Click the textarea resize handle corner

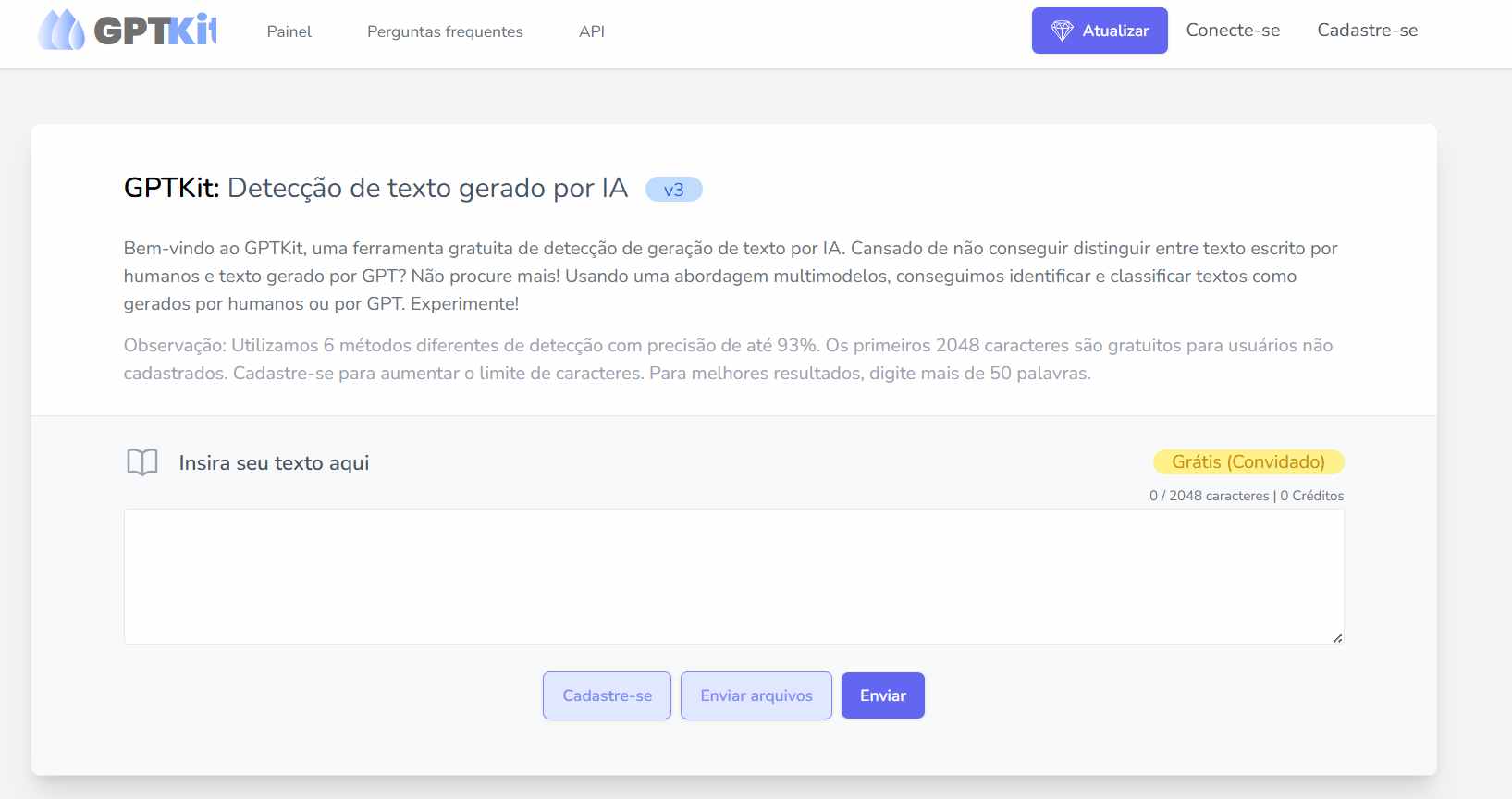tap(1337, 638)
